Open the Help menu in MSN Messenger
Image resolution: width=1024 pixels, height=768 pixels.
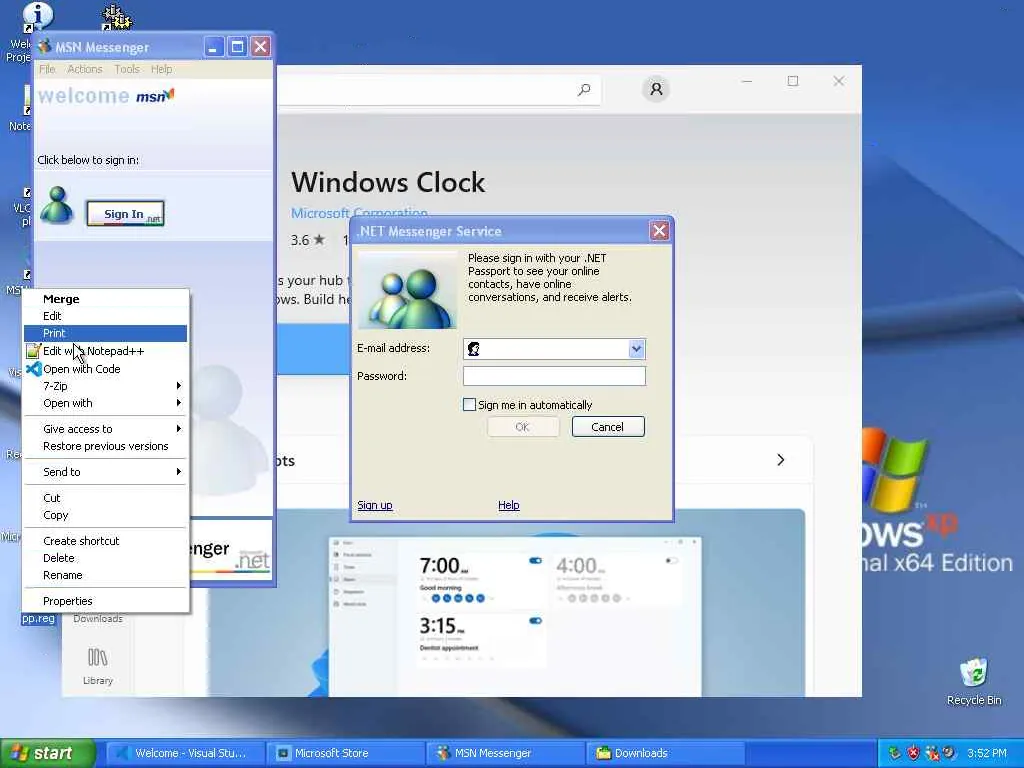click(161, 69)
